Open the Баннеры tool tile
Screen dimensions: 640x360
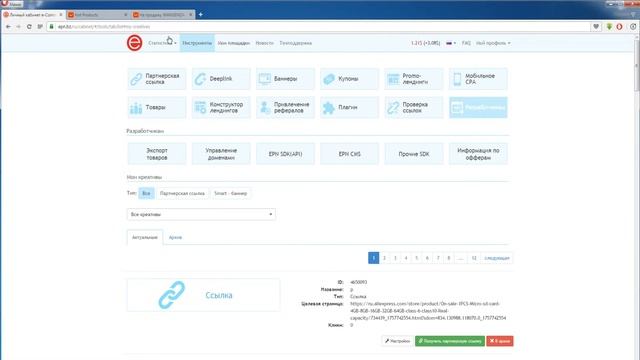point(285,79)
